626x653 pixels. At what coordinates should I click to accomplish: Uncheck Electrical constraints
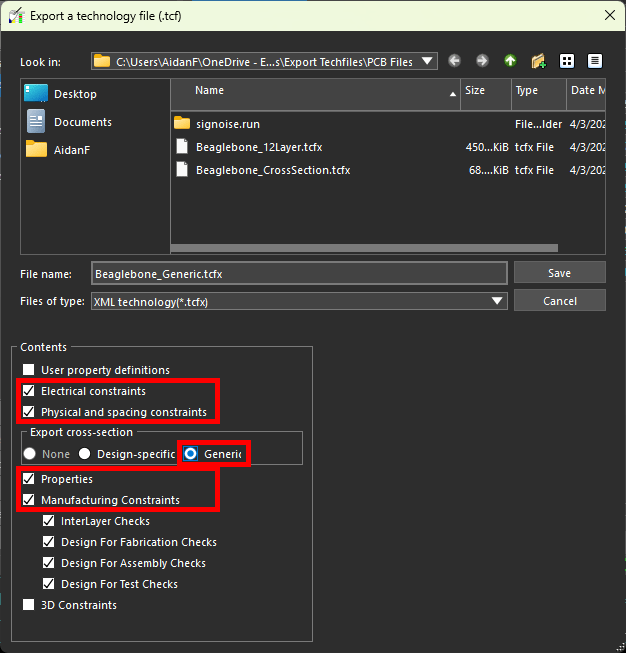29,391
